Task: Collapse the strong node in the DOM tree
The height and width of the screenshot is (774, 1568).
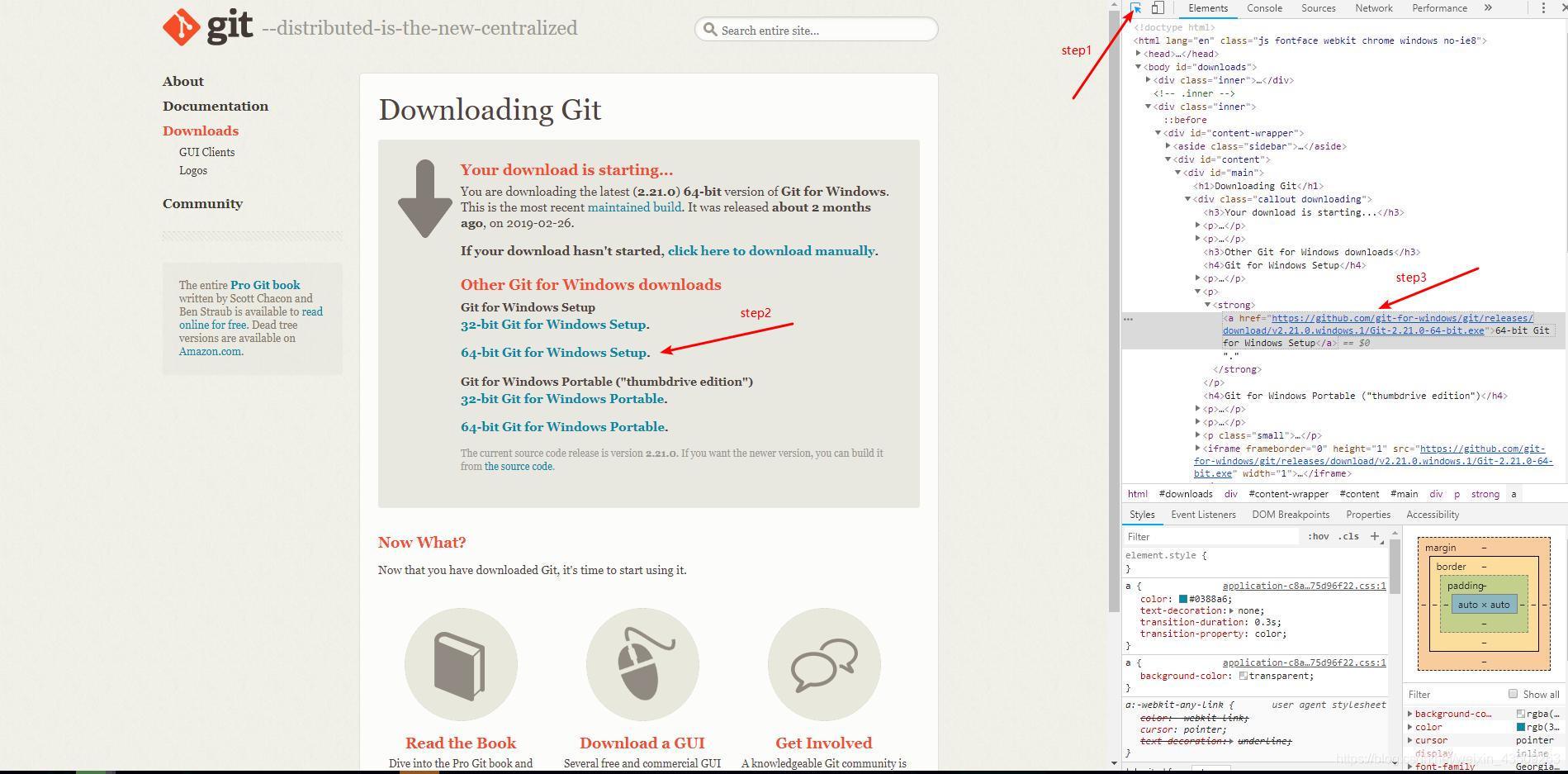Action: pyautogui.click(x=1208, y=305)
